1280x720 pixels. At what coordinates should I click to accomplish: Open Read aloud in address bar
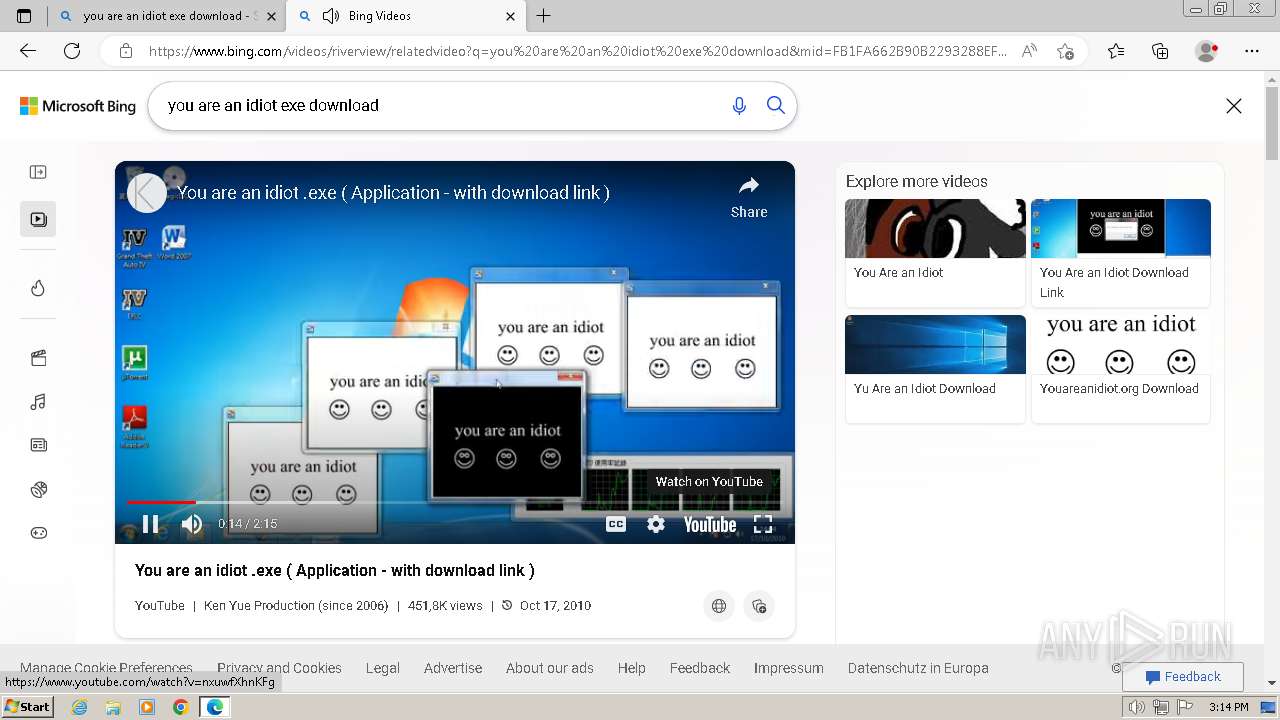tap(1029, 51)
